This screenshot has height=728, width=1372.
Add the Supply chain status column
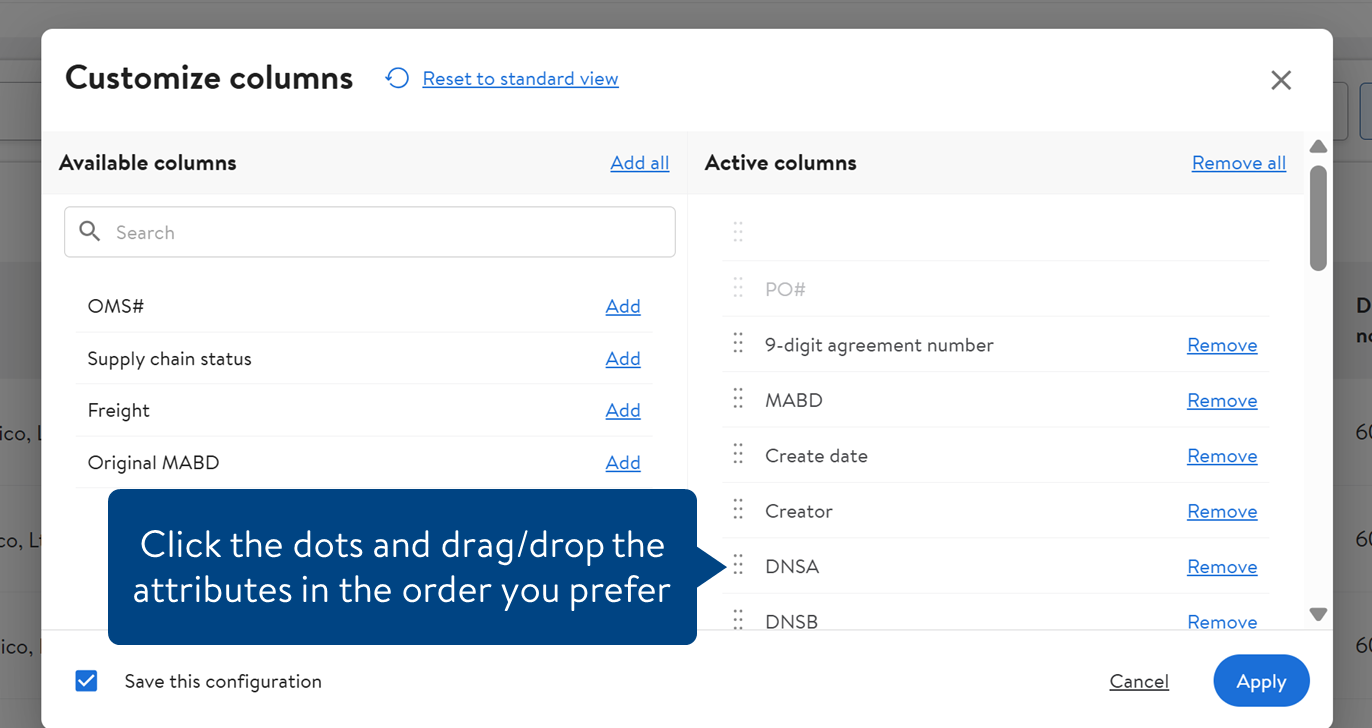[x=623, y=359]
